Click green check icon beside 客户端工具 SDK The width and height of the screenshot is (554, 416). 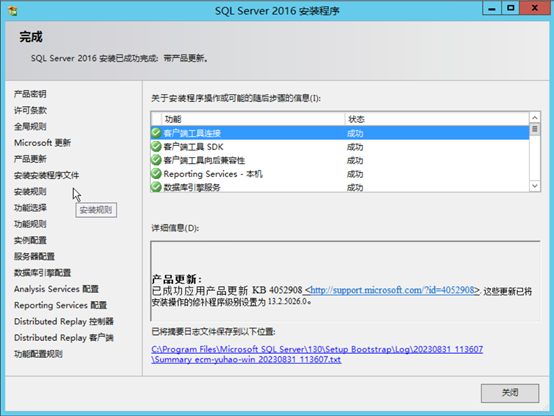point(156,146)
